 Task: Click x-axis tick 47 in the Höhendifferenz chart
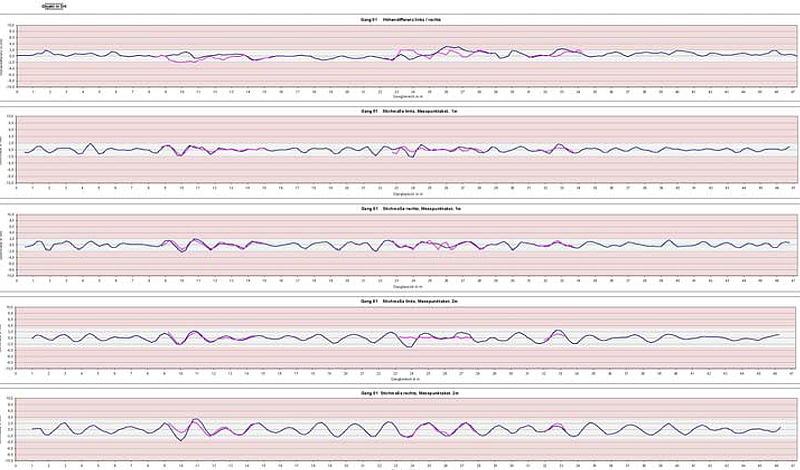point(792,92)
